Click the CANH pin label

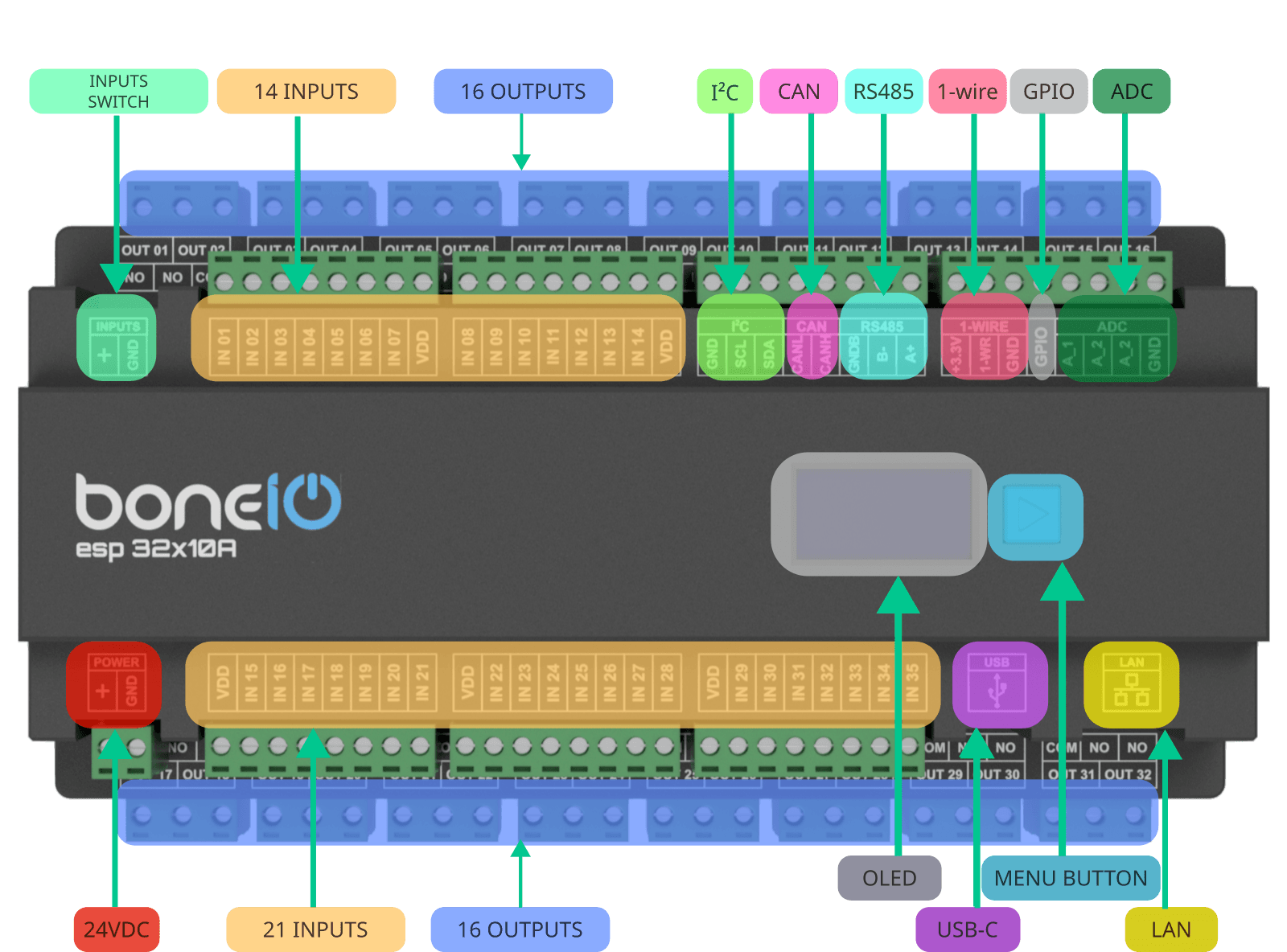coord(825,355)
